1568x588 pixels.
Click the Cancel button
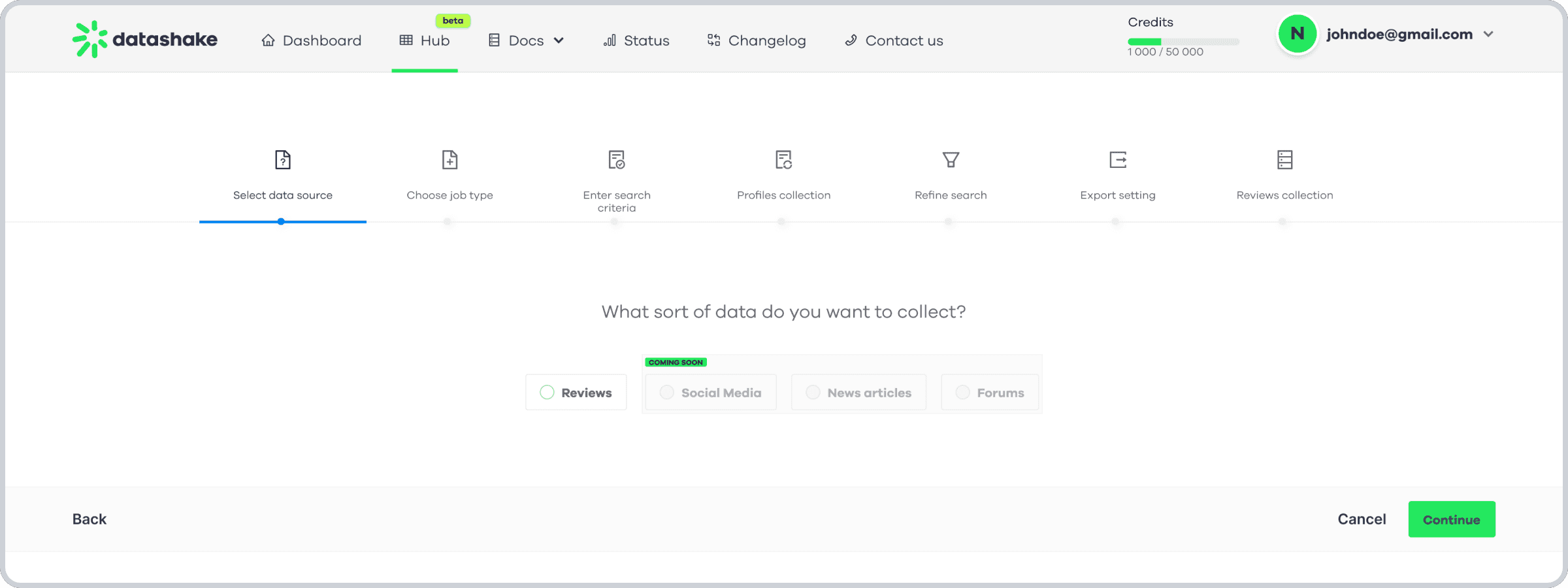pyautogui.click(x=1362, y=519)
